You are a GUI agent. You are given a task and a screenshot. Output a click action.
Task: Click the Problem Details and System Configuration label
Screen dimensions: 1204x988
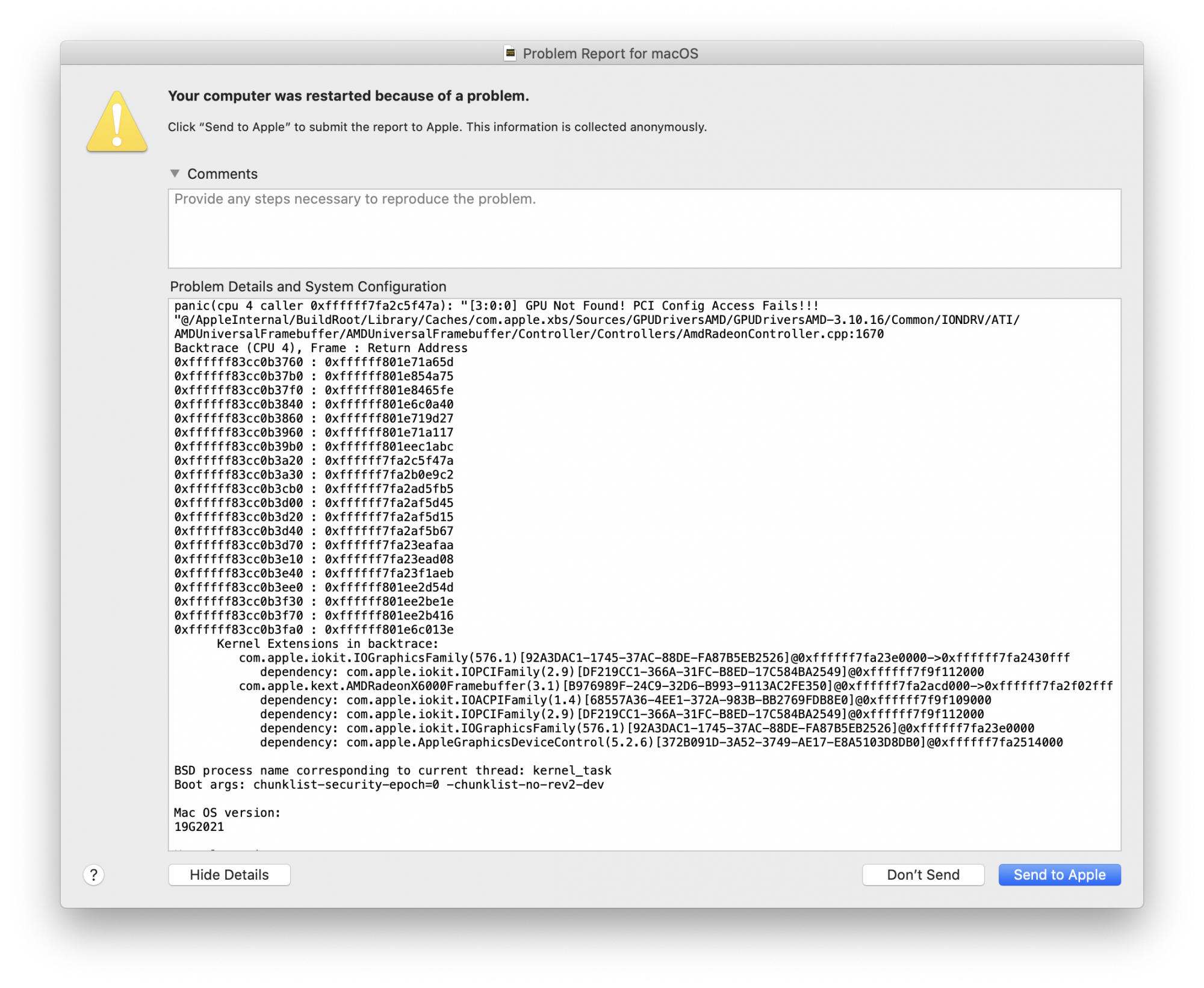coord(308,287)
